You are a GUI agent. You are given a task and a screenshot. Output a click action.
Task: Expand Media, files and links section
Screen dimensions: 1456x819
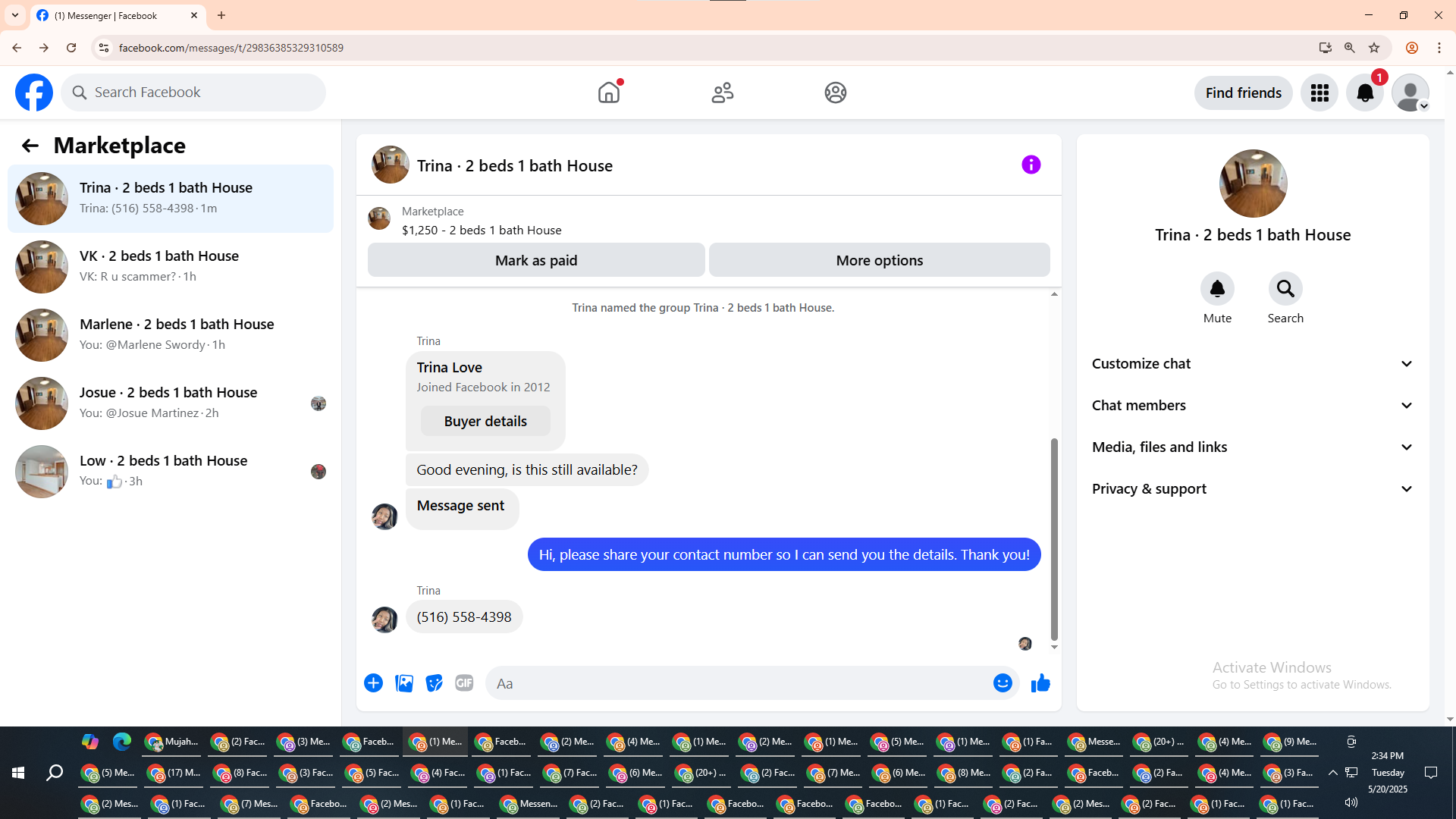[1253, 447]
